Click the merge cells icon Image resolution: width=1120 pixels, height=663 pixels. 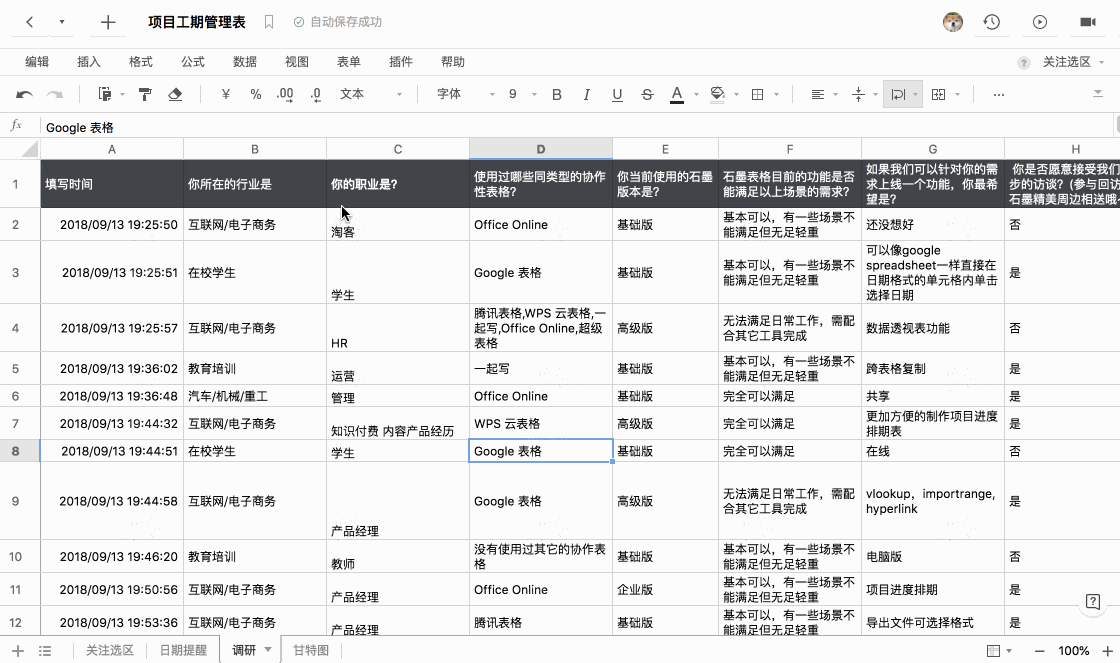point(939,94)
